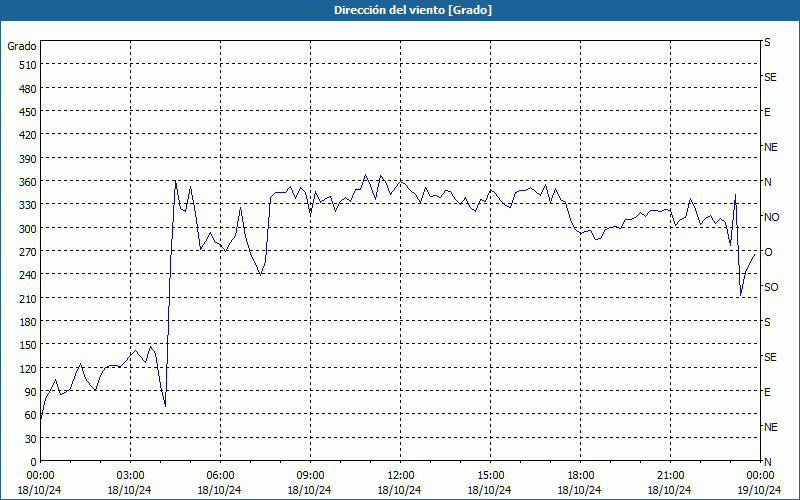Click the 06:00 time label

[220, 475]
